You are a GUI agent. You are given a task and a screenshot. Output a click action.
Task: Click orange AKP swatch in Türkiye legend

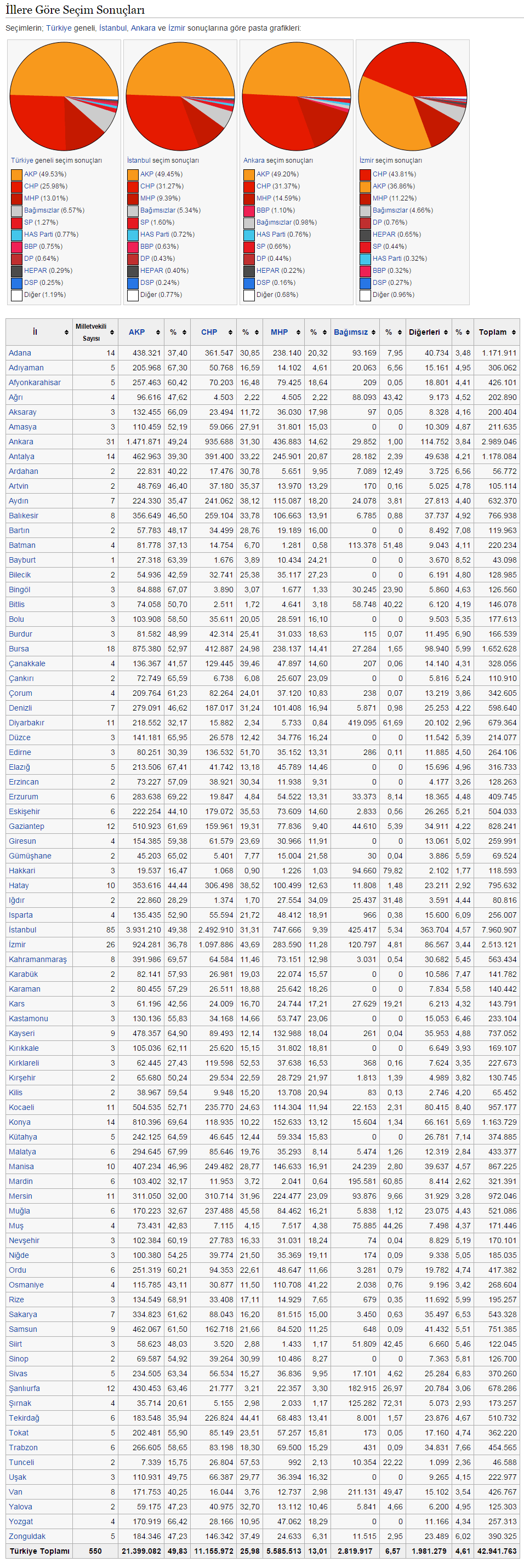click(16, 175)
